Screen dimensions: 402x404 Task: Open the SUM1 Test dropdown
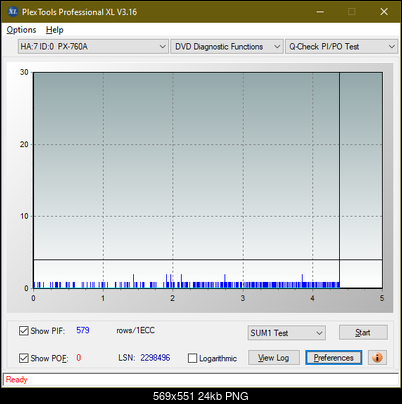coord(287,333)
